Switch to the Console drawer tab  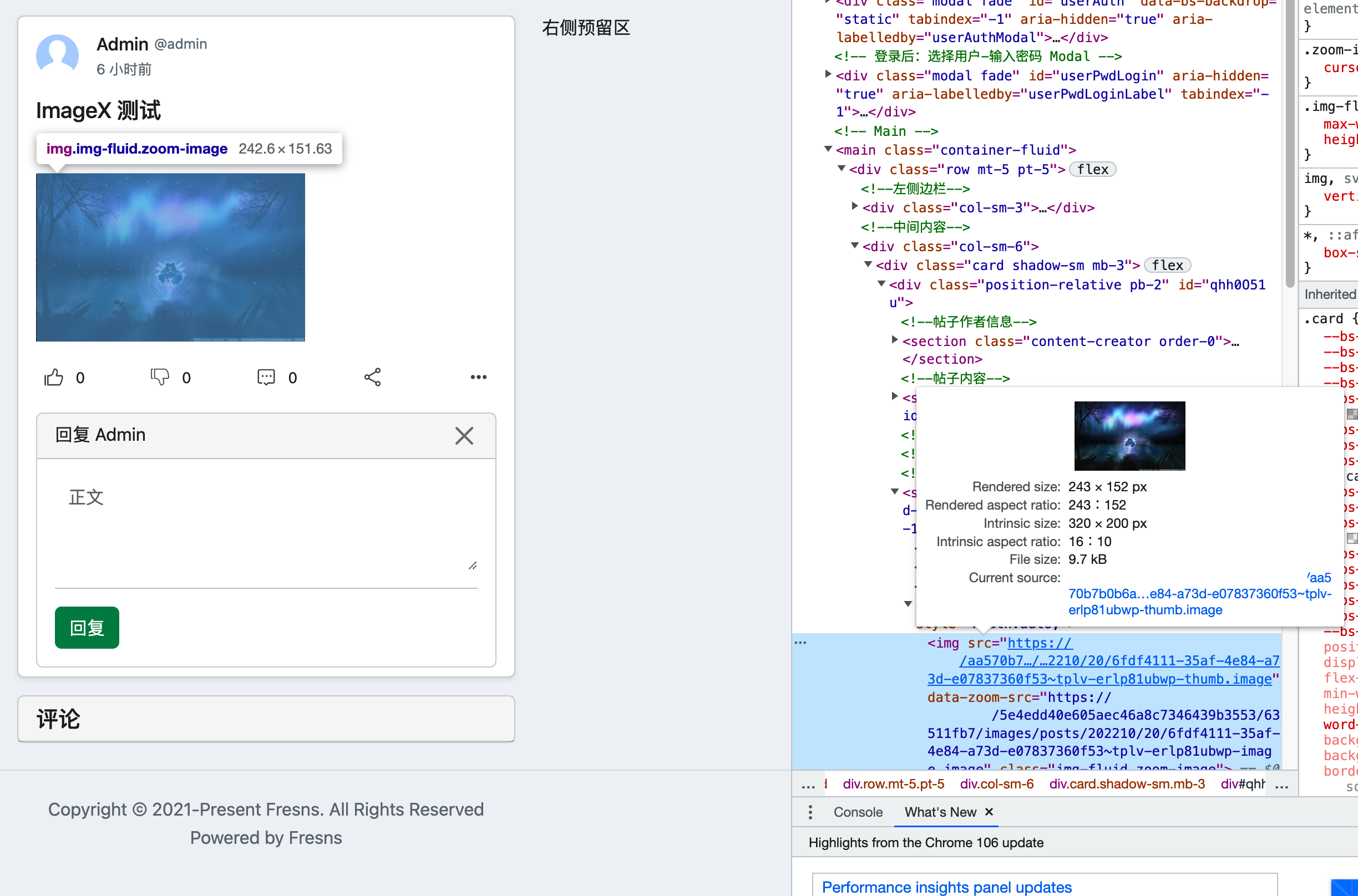click(x=857, y=812)
